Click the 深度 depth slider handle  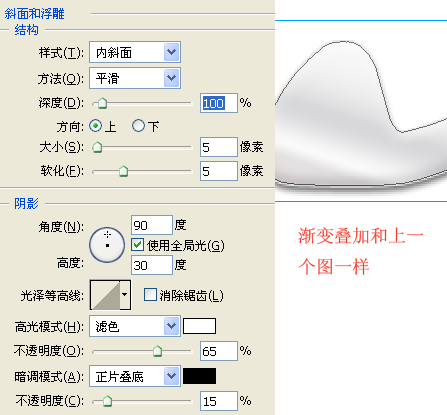pyautogui.click(x=102, y=103)
